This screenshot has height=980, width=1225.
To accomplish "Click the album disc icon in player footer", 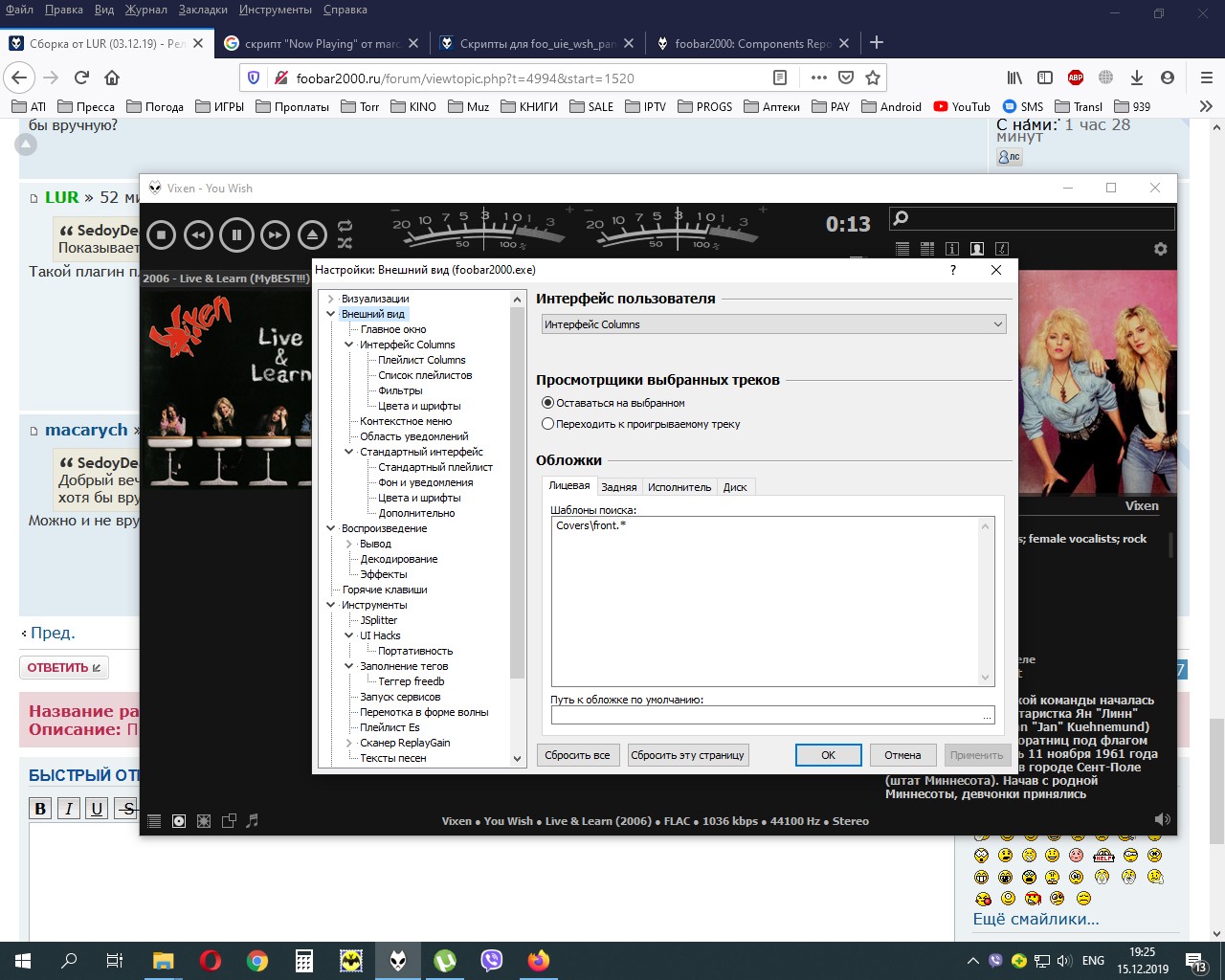I will coord(179,820).
